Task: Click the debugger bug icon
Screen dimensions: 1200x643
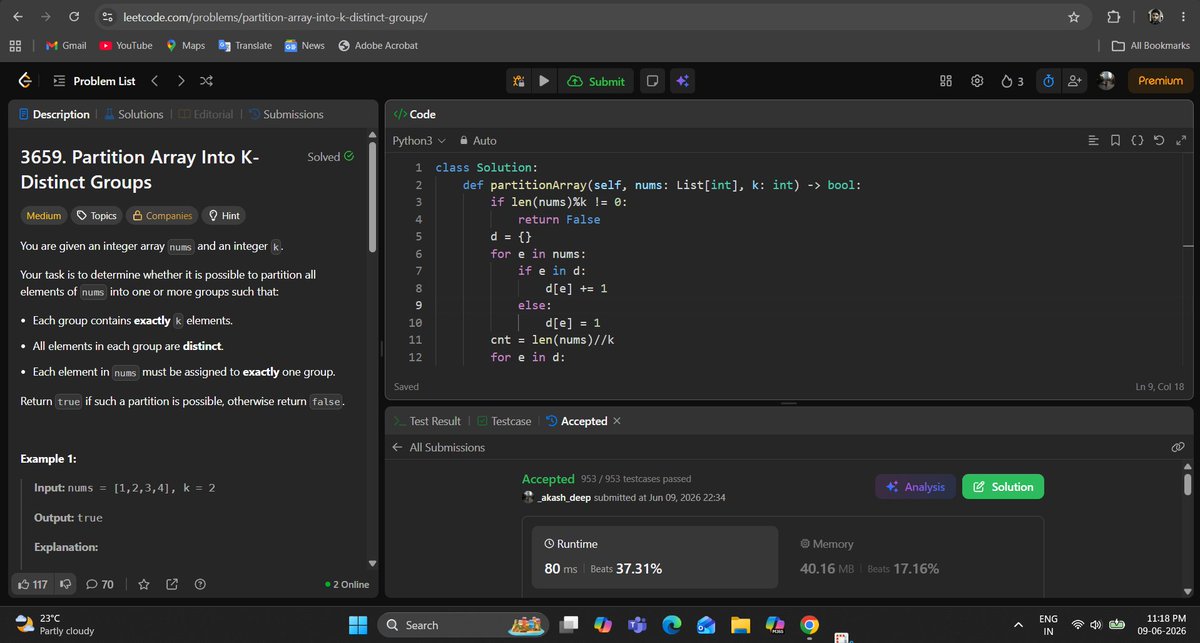Action: tap(519, 81)
